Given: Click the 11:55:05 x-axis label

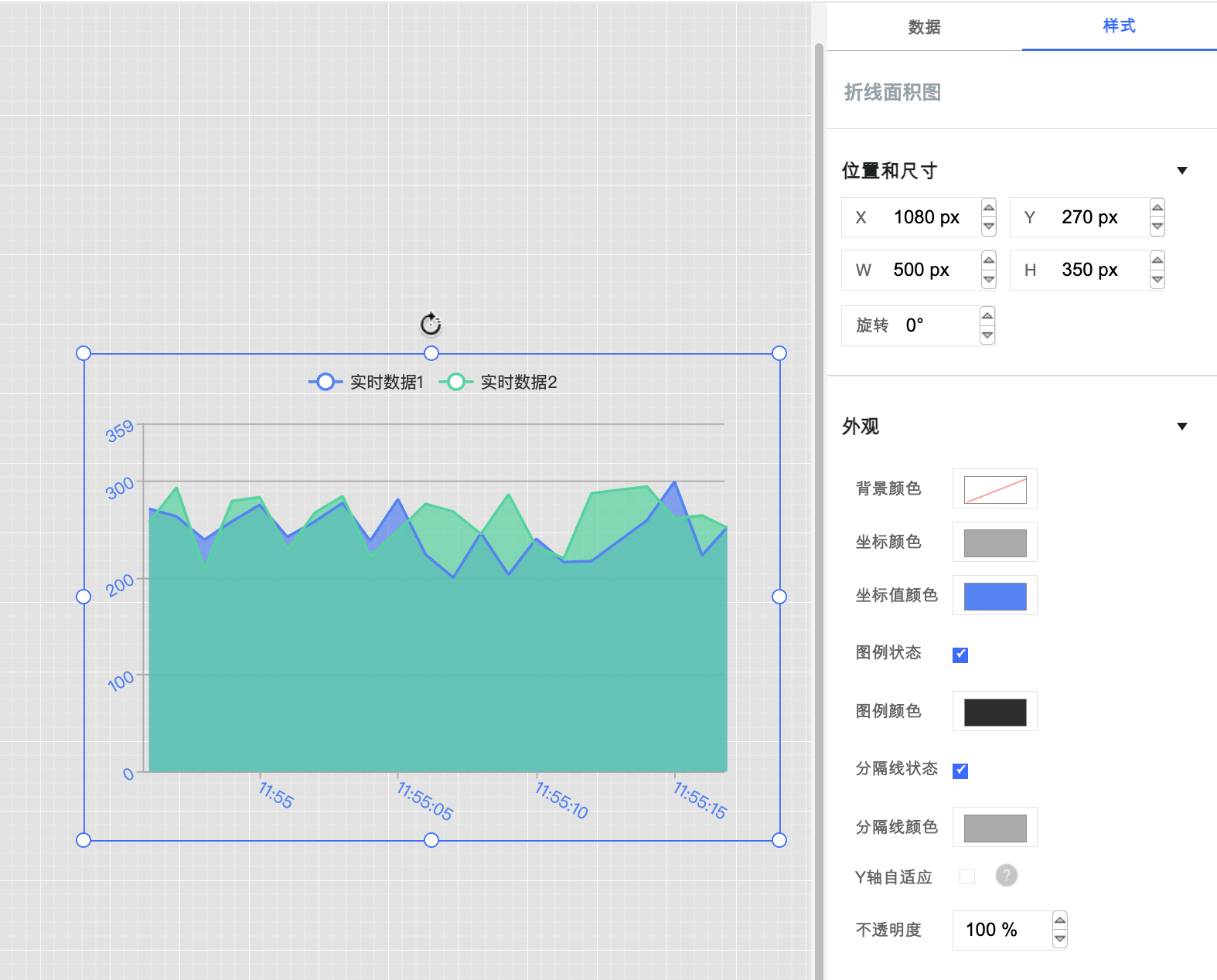Looking at the screenshot, I should [424, 801].
